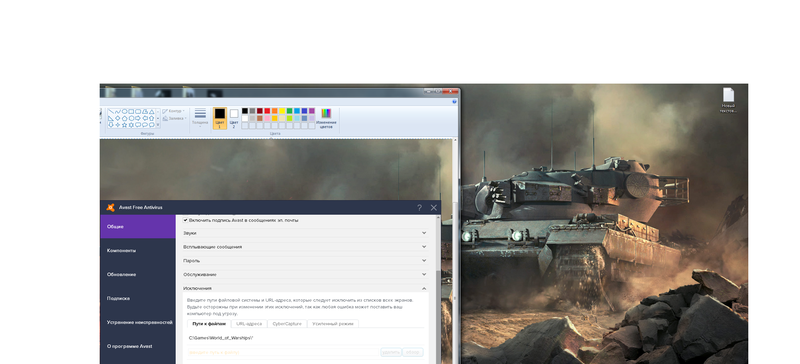Switch to the CyberCapture tab
The width and height of the screenshot is (800, 364).
288,324
